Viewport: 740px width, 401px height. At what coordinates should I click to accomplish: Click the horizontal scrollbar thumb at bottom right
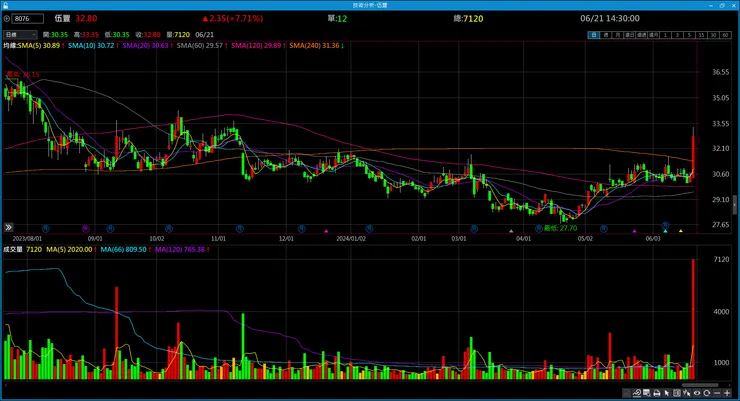coord(700,385)
